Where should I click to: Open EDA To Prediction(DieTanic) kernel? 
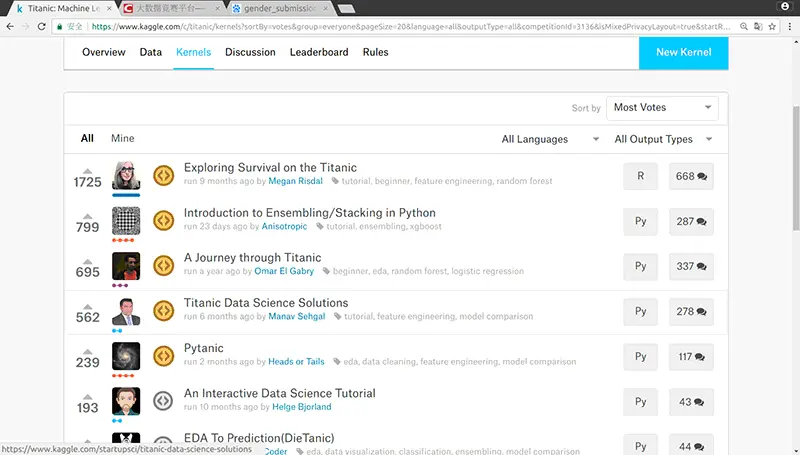(259, 438)
